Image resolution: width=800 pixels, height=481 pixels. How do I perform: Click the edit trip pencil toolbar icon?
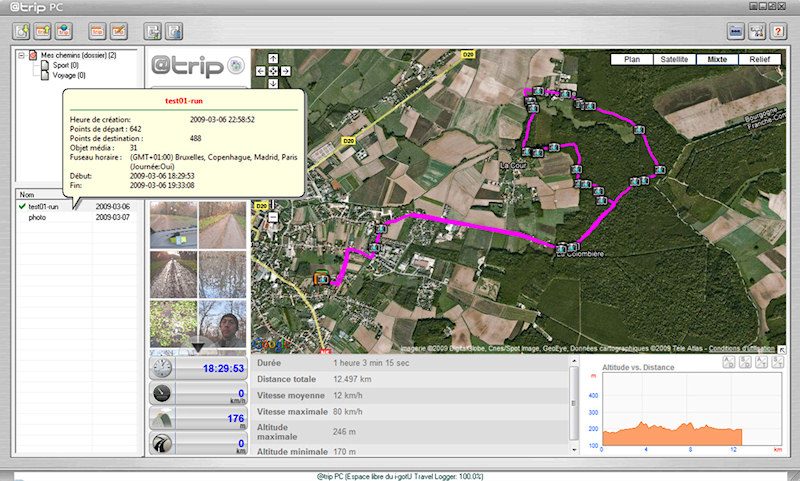point(118,31)
